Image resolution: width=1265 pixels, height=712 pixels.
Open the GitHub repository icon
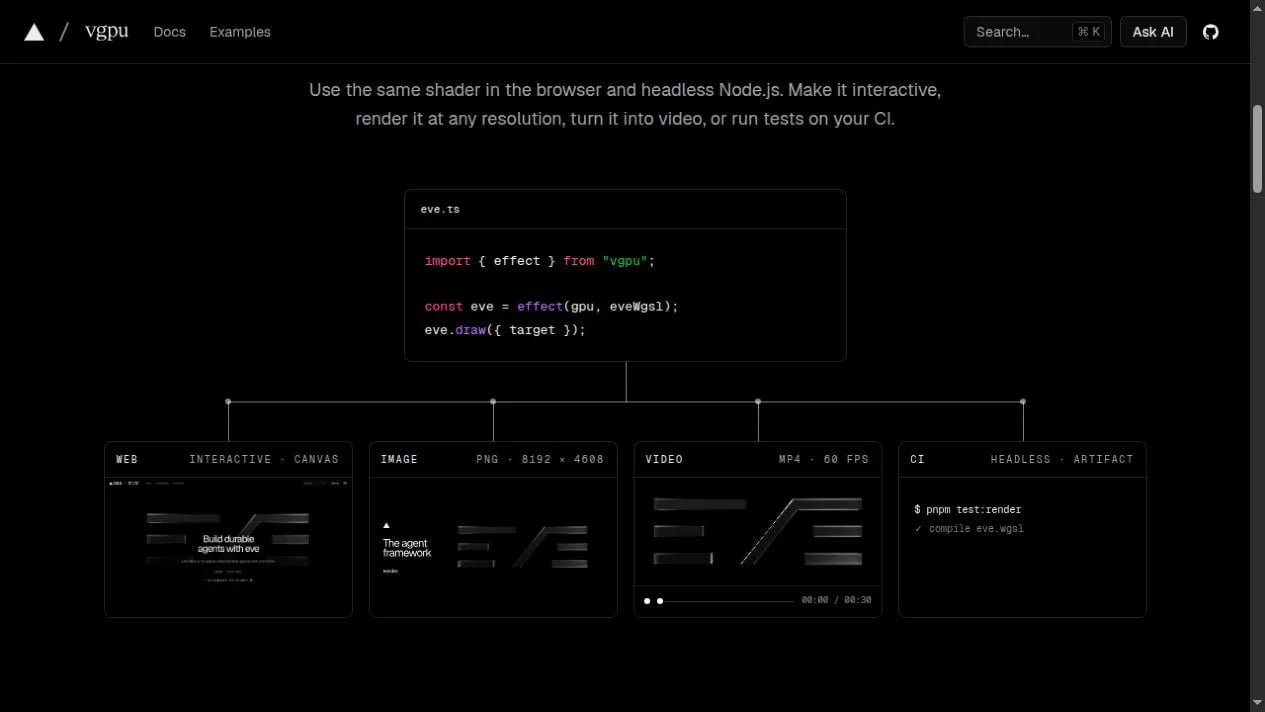pyautogui.click(x=1210, y=32)
